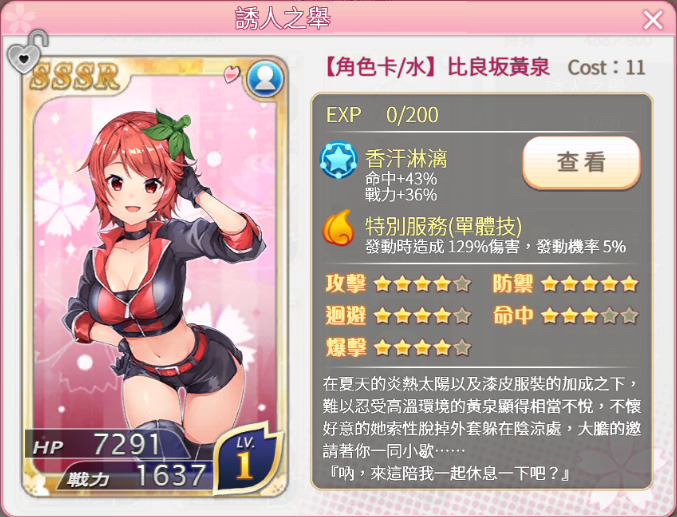Toggle the heart-shaped card lock icon

tap(26, 51)
